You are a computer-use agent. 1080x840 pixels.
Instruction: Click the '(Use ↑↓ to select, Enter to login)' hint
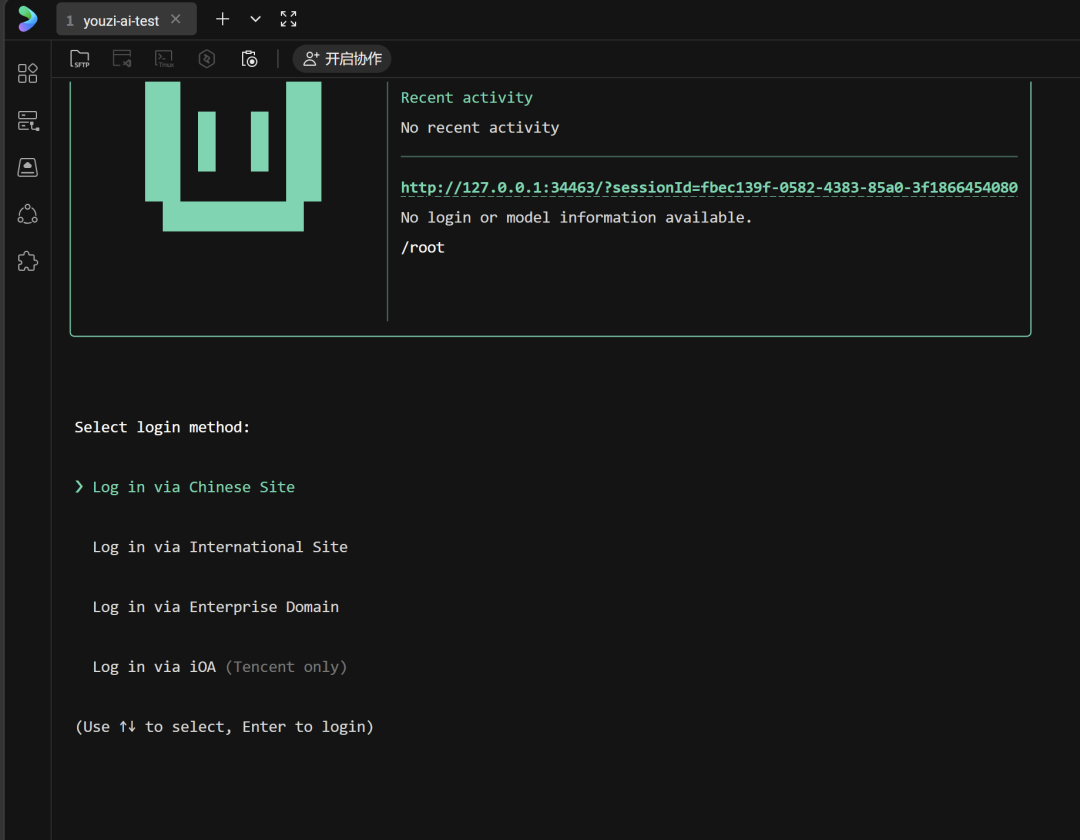click(224, 726)
